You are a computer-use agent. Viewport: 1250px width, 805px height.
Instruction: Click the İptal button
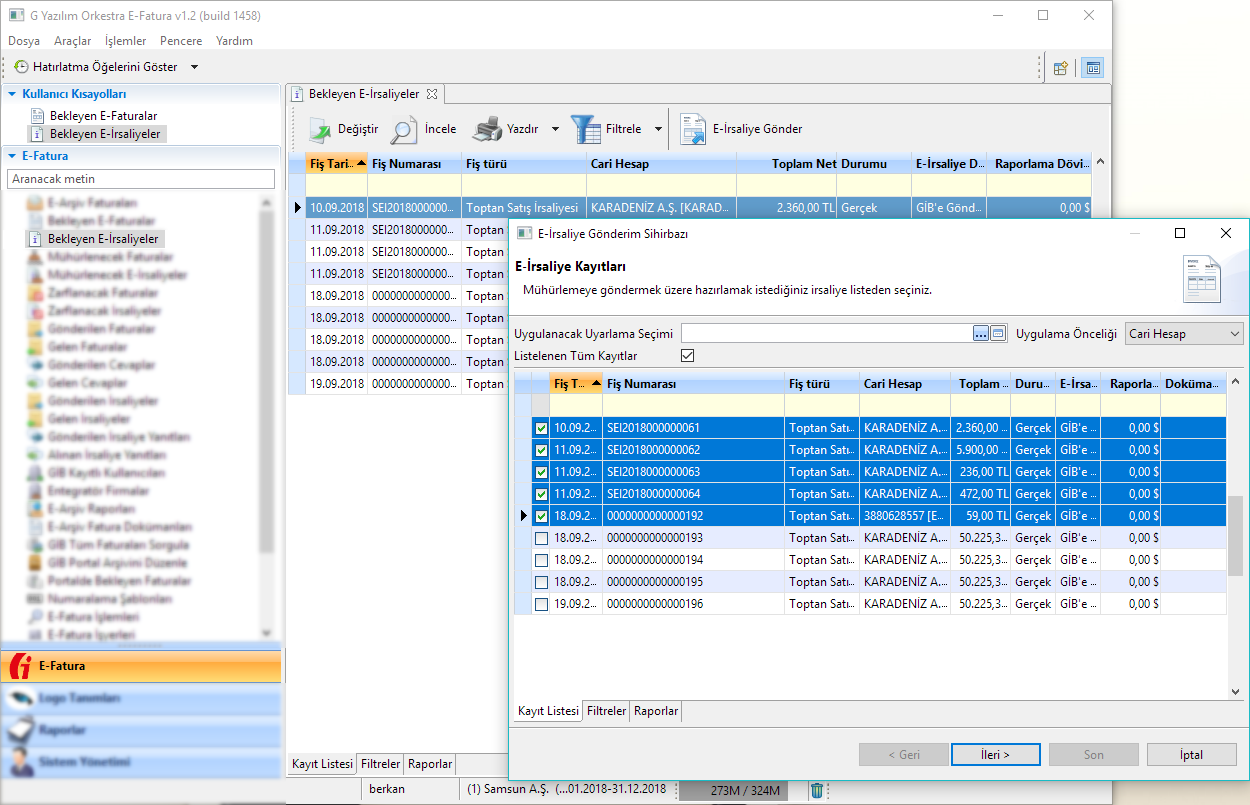click(1192, 755)
